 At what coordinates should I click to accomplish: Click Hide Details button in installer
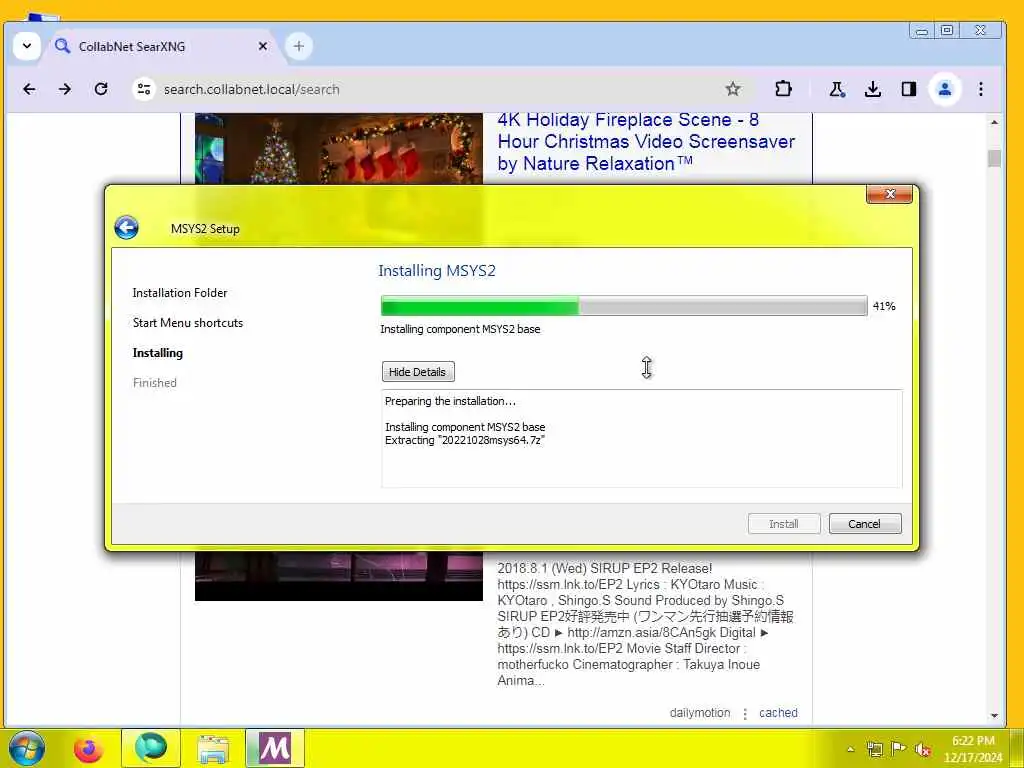418,372
